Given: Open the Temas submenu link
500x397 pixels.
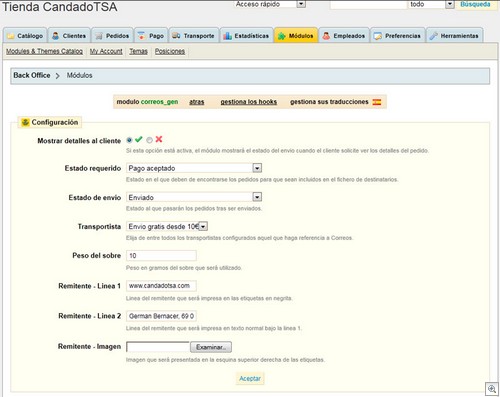Looking at the screenshot, I should pos(138,51).
